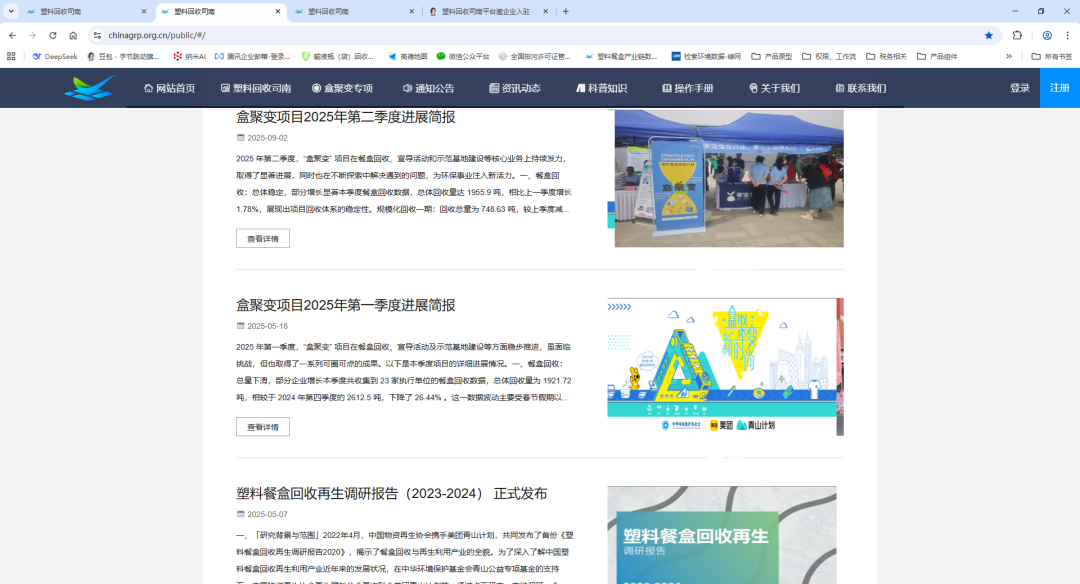Expand the overflow bookmarks chevron

pos(1009,56)
